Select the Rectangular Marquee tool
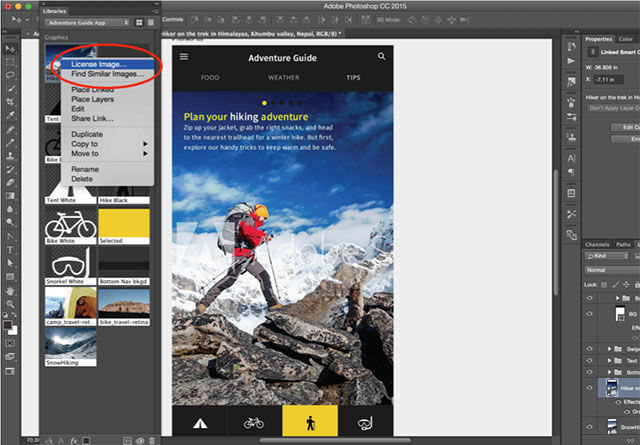640x445 pixels. pos(10,62)
